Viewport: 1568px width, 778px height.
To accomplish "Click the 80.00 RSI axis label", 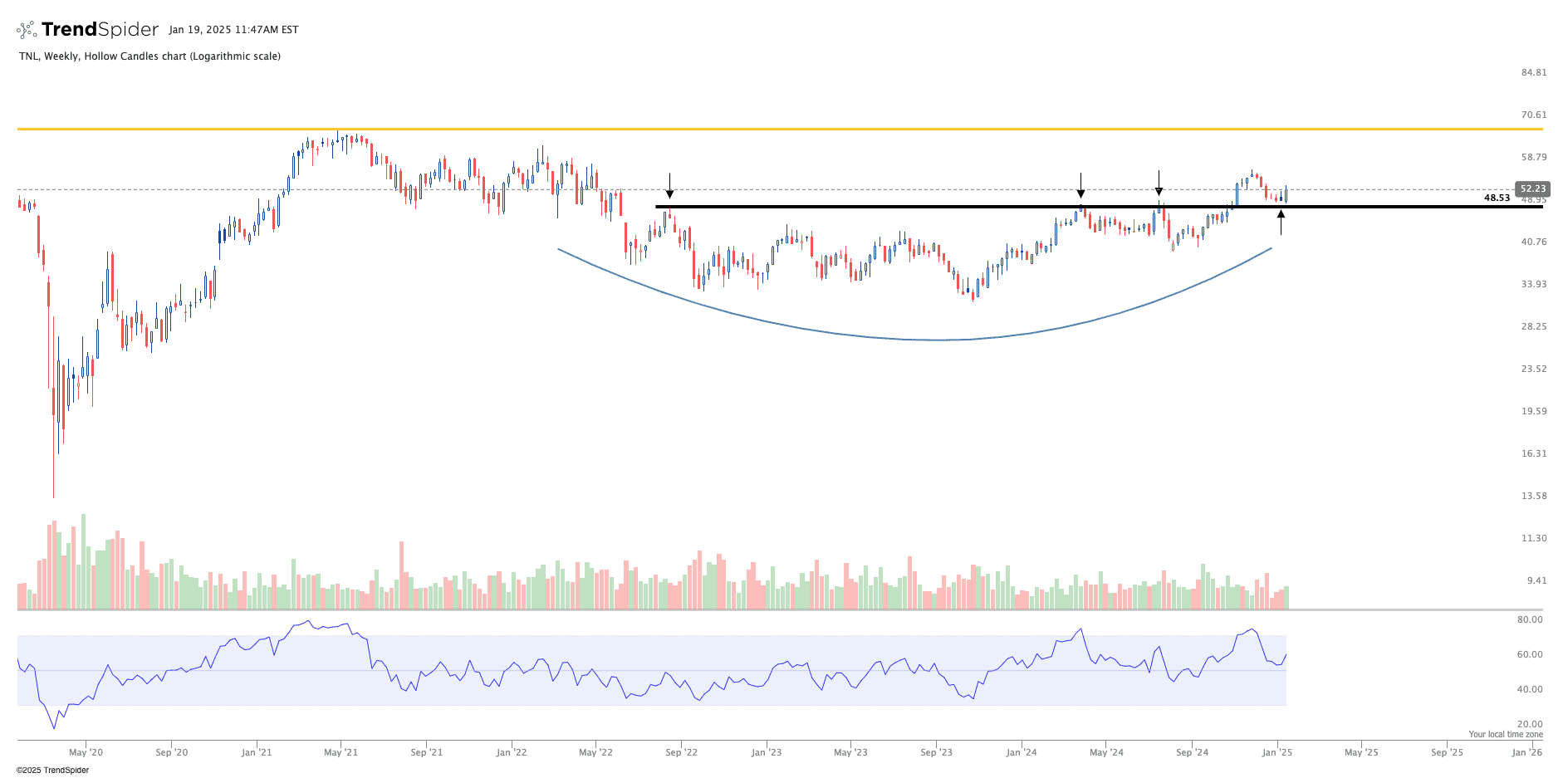I will coord(1529,619).
